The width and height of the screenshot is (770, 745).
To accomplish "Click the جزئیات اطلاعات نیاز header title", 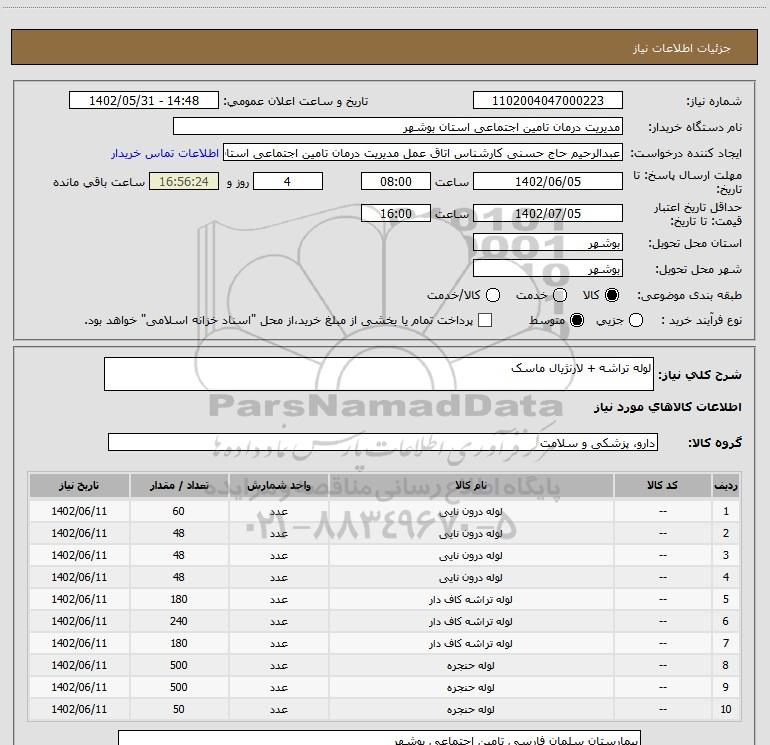I will tap(682, 48).
